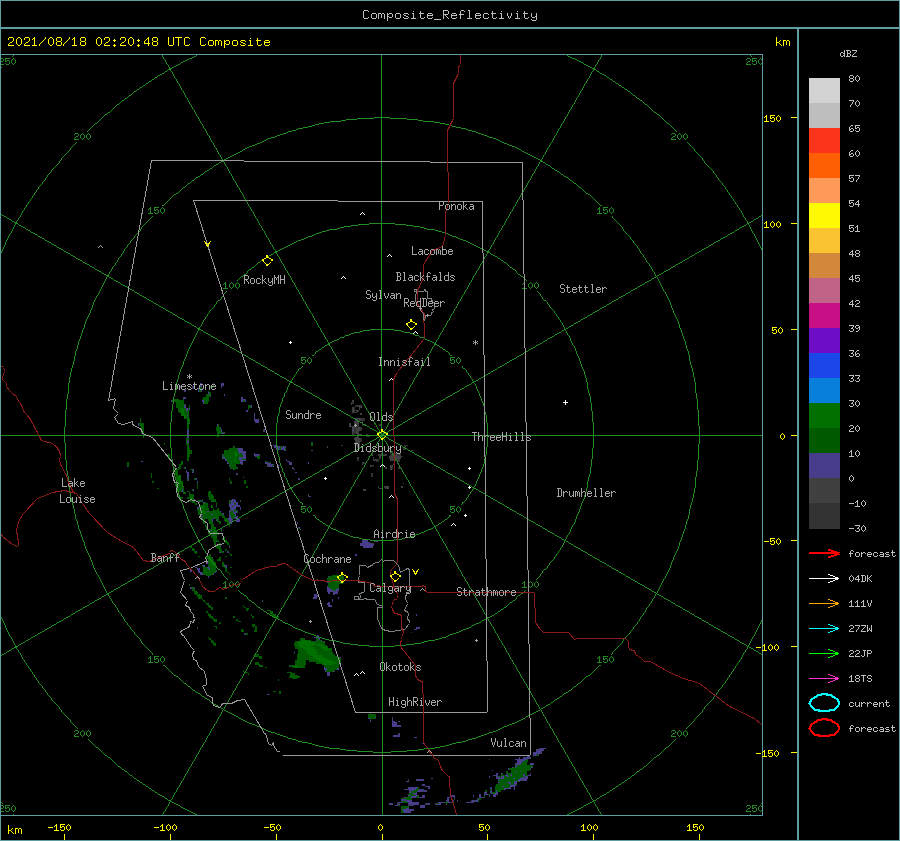Click the Innisfail city label

point(404,362)
